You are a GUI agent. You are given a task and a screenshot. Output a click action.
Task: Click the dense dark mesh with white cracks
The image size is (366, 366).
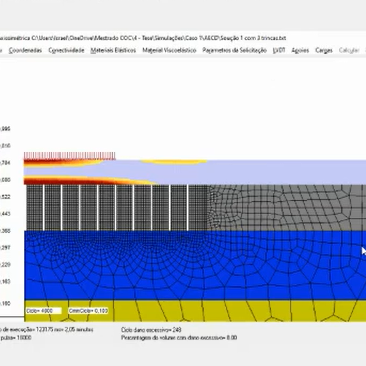pyautogui.click(x=117, y=207)
